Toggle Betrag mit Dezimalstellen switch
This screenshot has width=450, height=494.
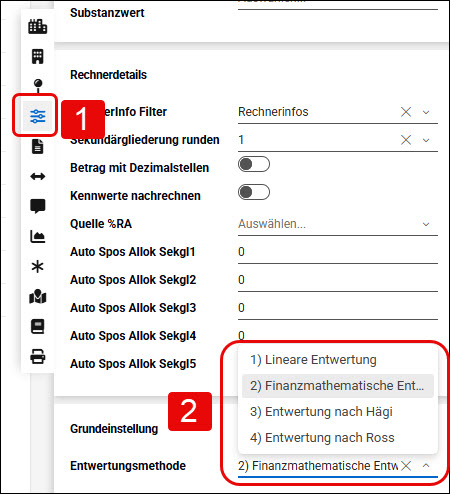click(x=254, y=164)
